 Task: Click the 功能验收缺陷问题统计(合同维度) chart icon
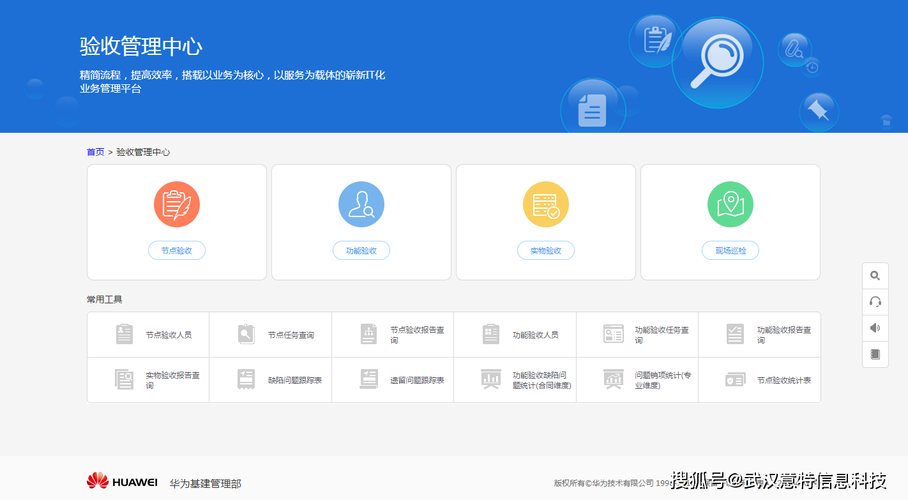[491, 379]
